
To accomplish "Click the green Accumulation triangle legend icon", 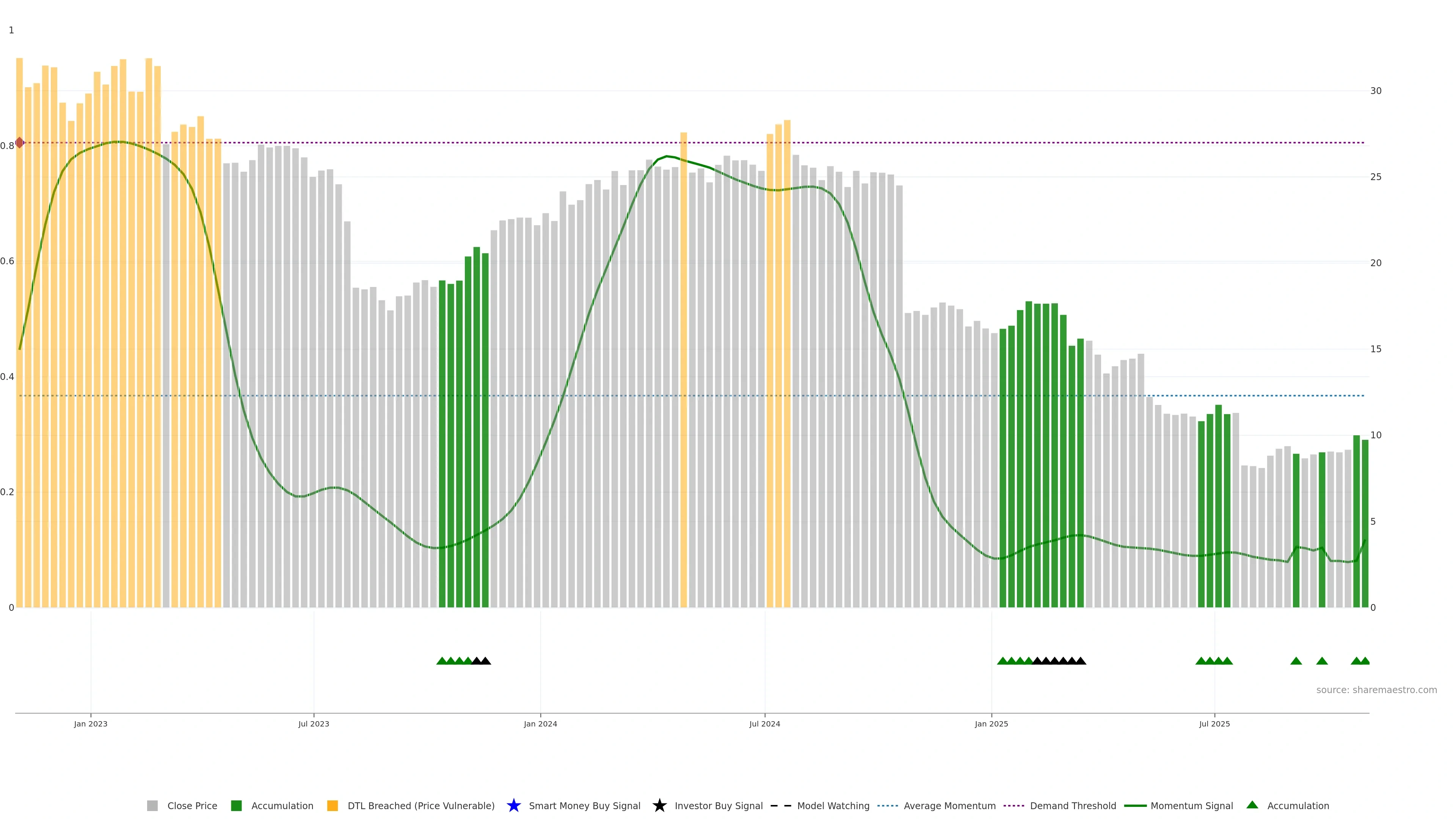I will click(x=1252, y=805).
